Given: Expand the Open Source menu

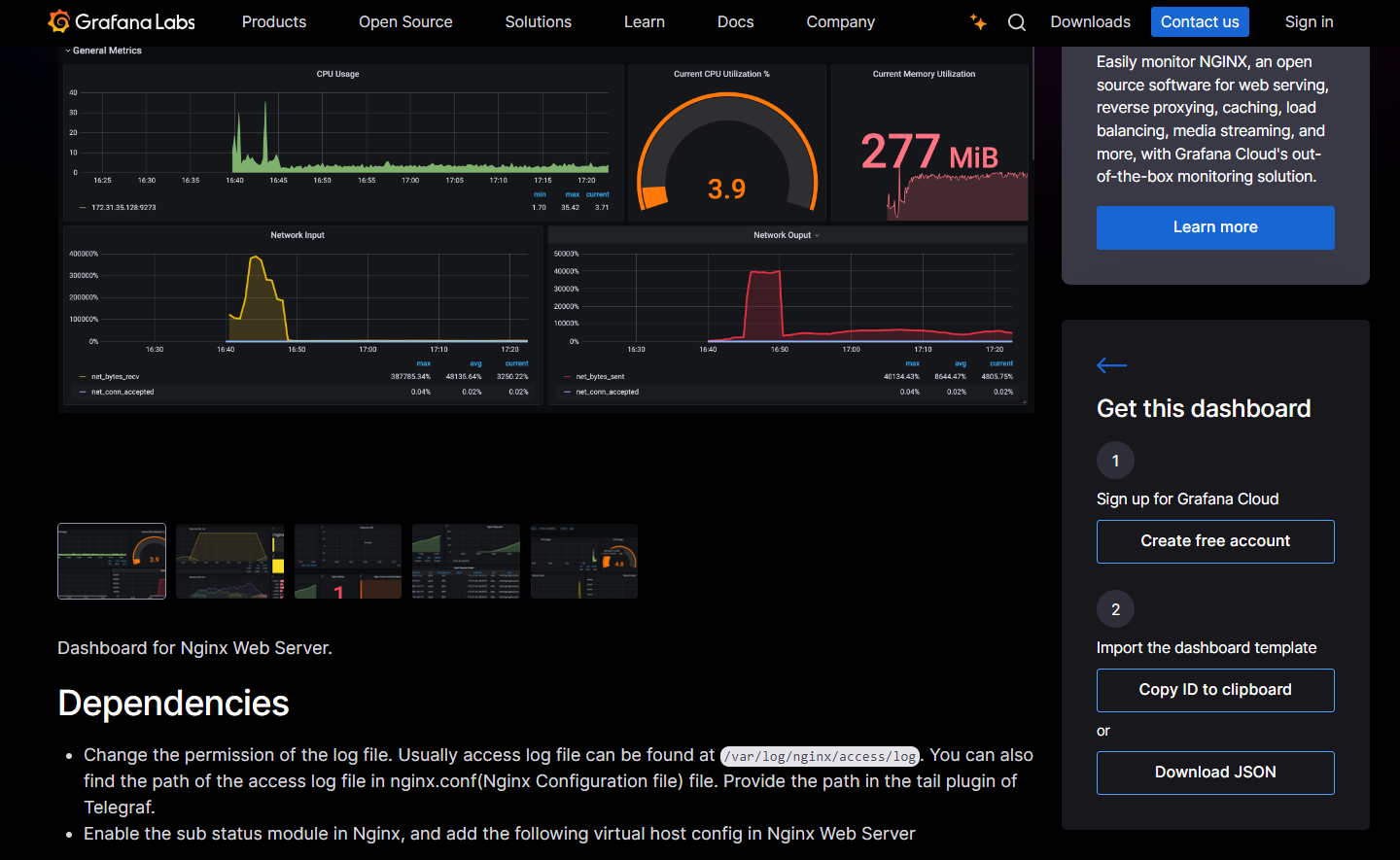Looking at the screenshot, I should pos(405,21).
